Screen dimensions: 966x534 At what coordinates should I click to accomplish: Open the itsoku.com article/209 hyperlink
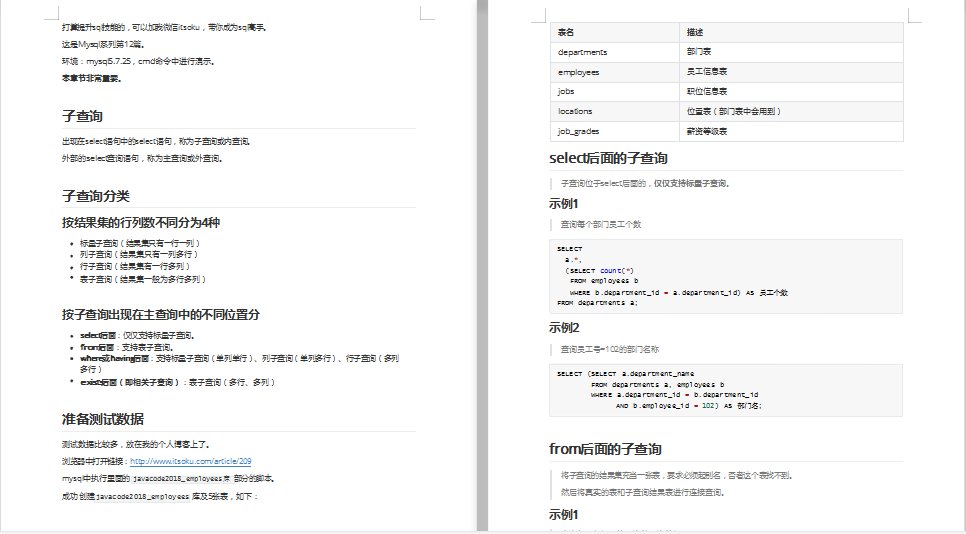click(x=190, y=461)
